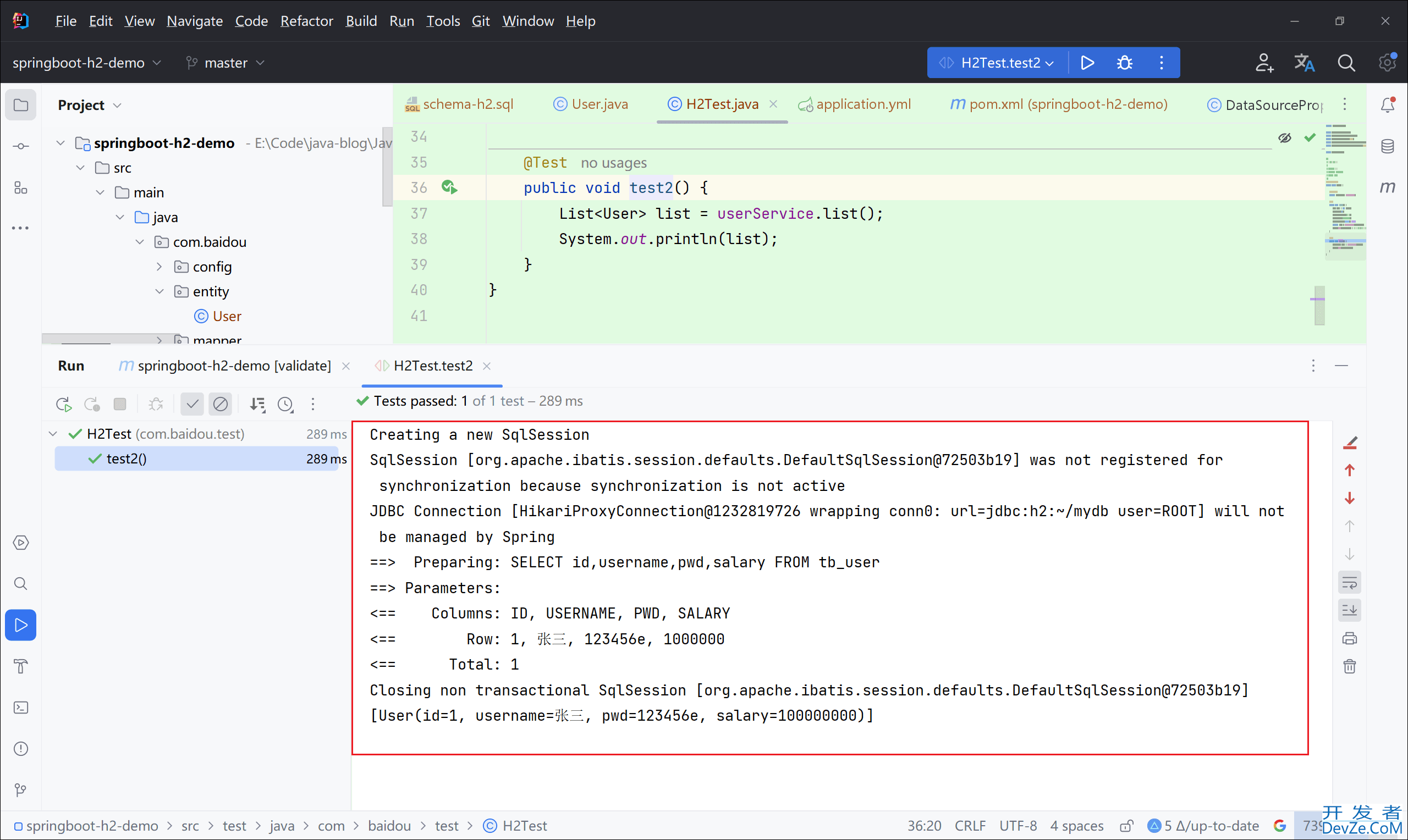Switch to application.yml tab
The width and height of the screenshot is (1408, 840).
click(x=854, y=104)
